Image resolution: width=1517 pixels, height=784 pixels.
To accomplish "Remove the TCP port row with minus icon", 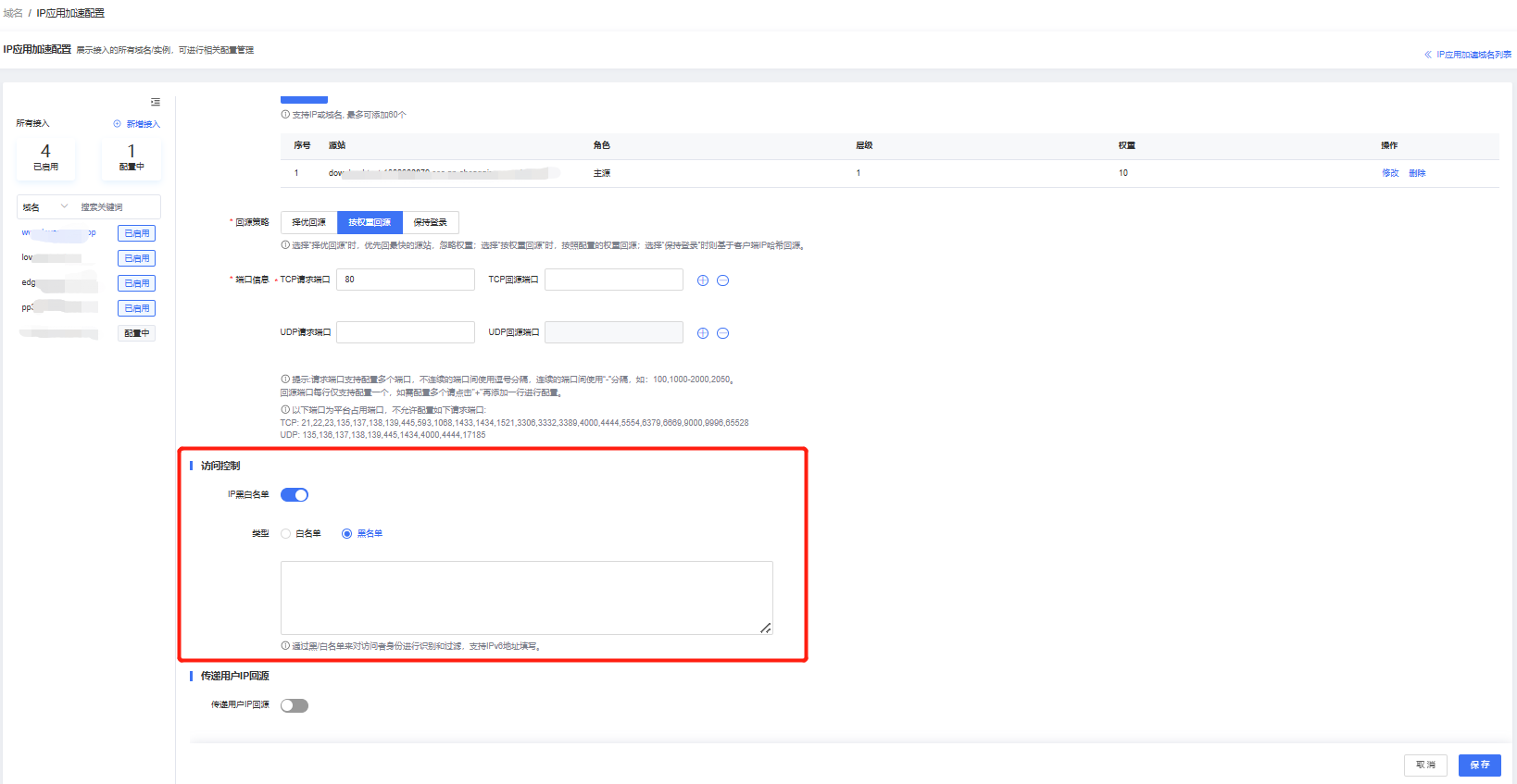I will pyautogui.click(x=723, y=280).
